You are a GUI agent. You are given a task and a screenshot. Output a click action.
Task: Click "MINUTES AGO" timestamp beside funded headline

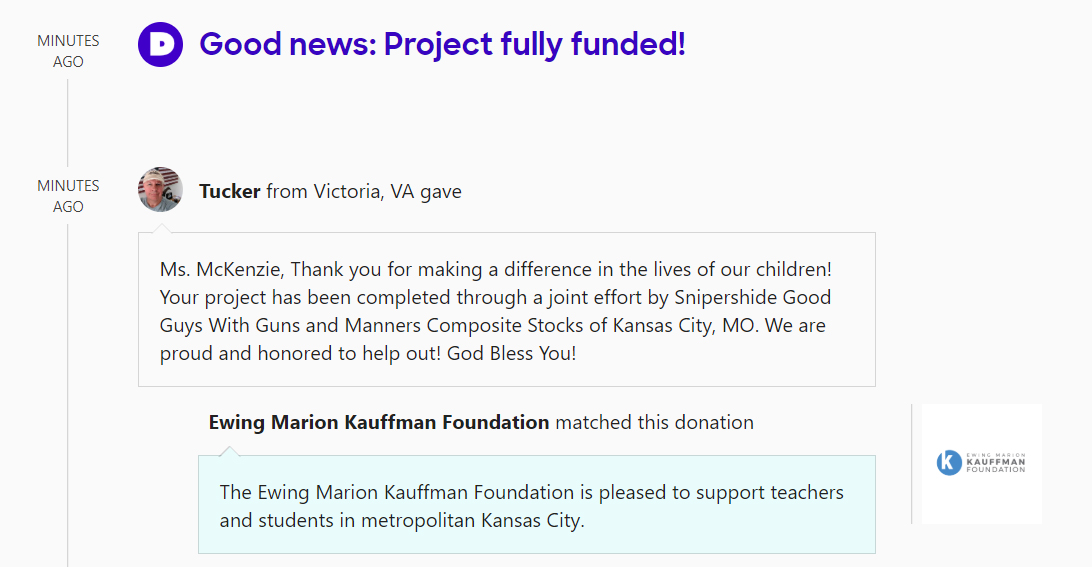pyautogui.click(x=68, y=51)
